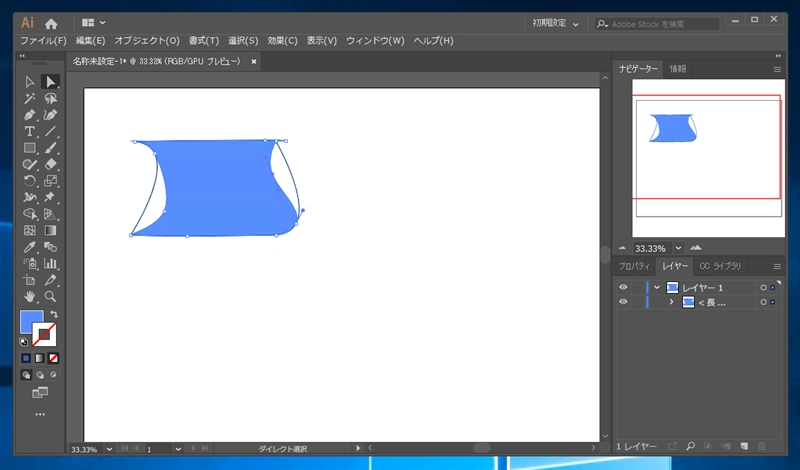Select the Perspective Grid tool
Screen dimensions: 800x470
click(50, 214)
